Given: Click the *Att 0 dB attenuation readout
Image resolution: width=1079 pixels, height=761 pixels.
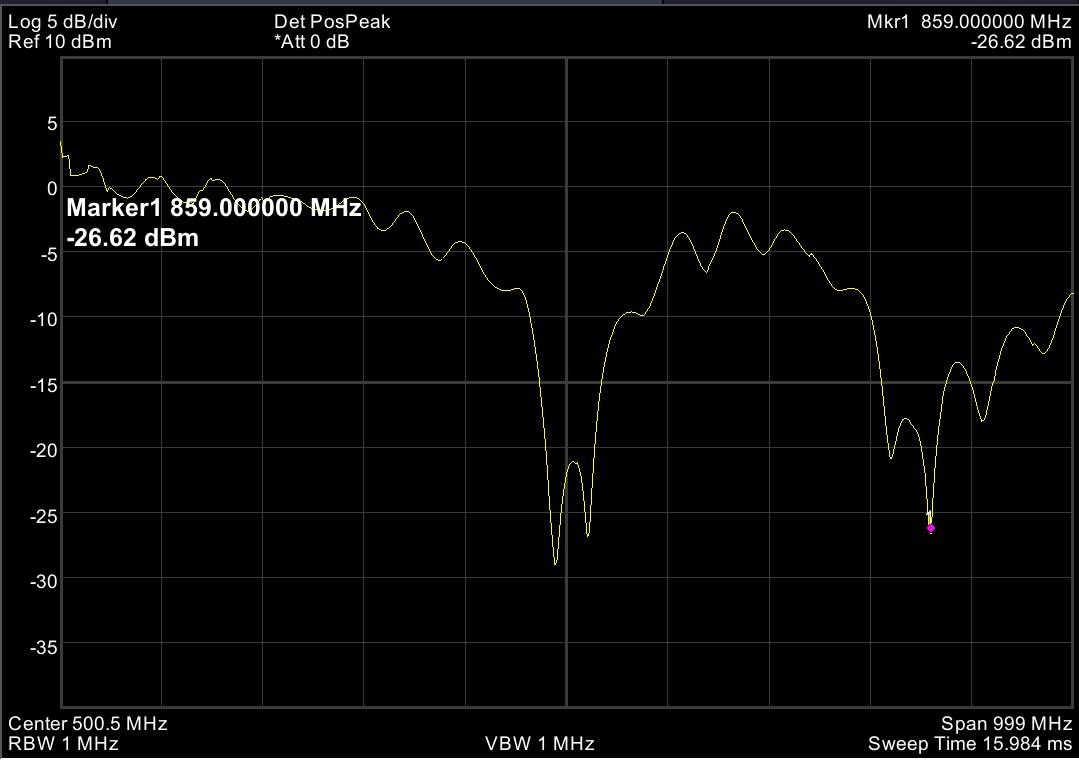Looking at the screenshot, I should [x=311, y=42].
